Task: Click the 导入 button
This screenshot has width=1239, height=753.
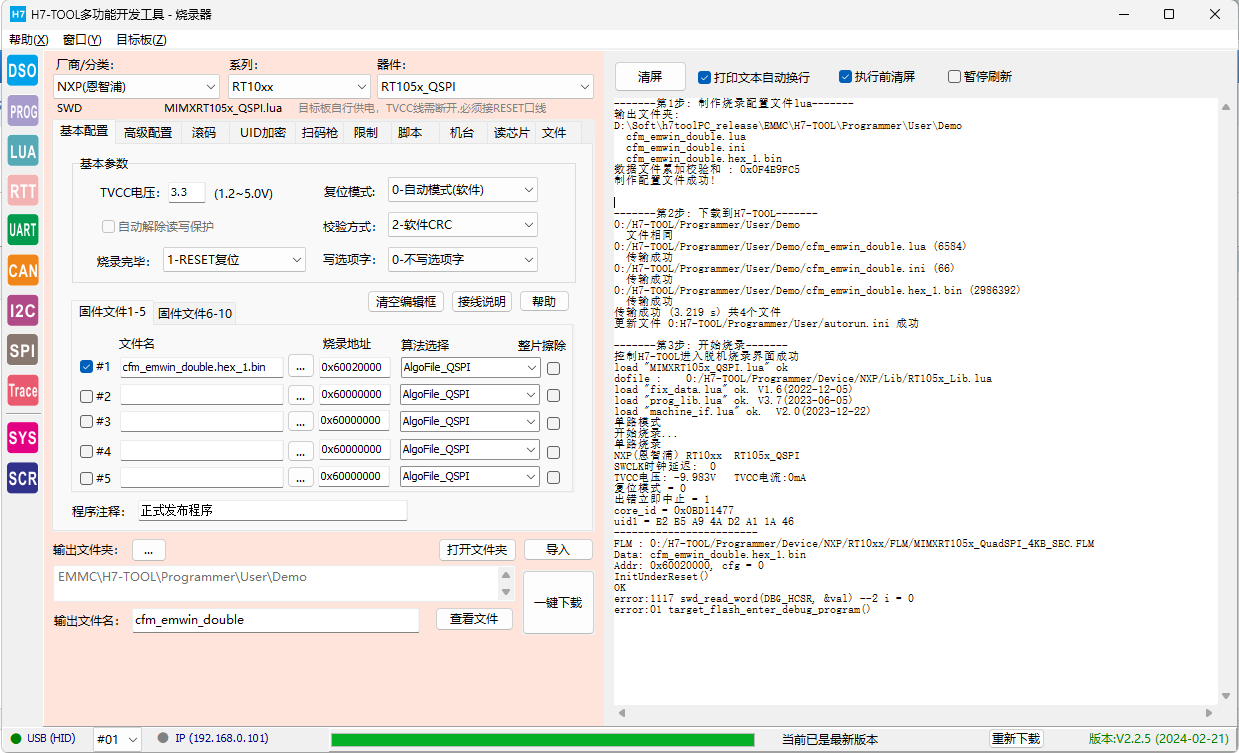Action: [x=558, y=550]
